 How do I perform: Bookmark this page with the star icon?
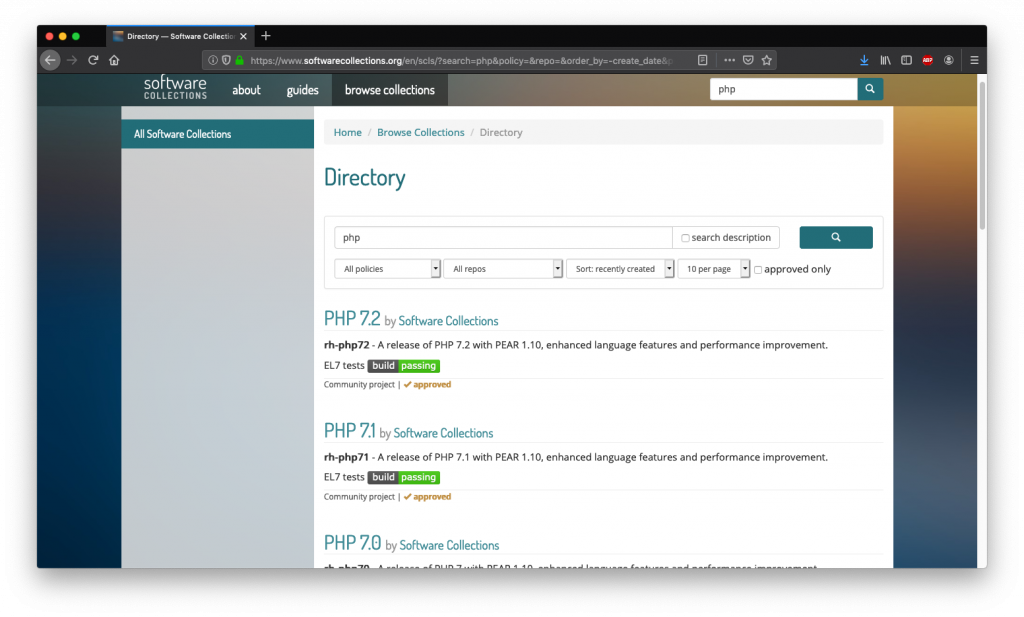(x=767, y=60)
